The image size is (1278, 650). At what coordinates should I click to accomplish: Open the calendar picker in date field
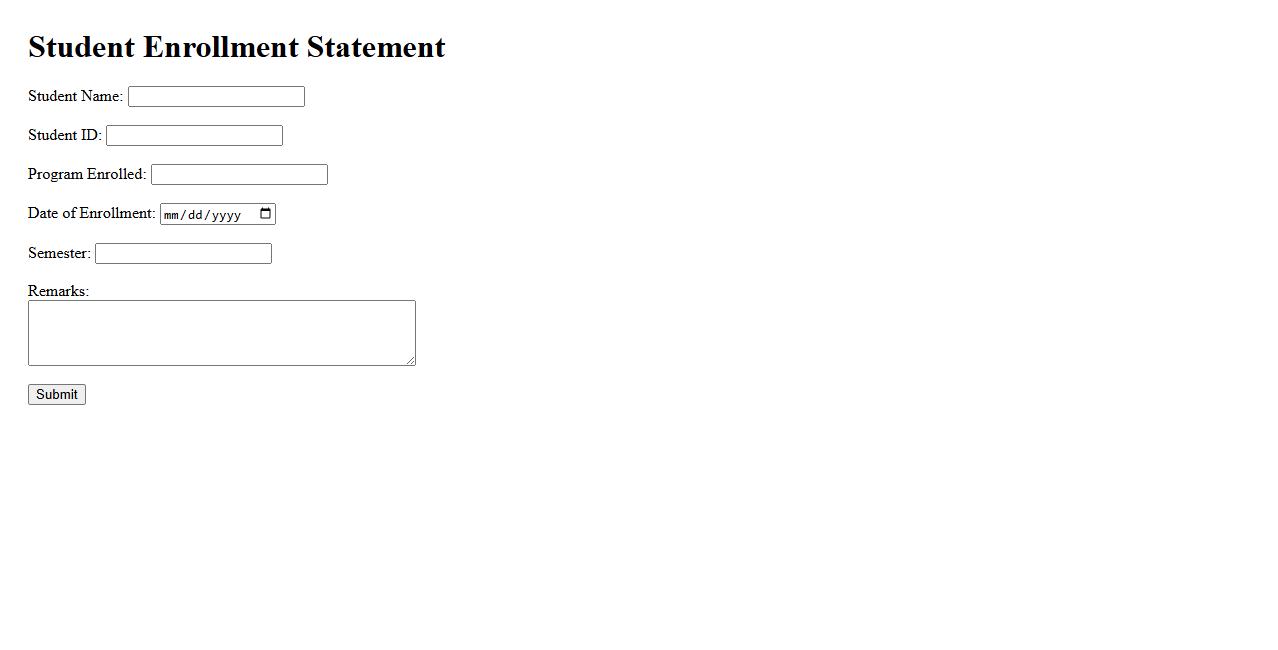click(265, 214)
